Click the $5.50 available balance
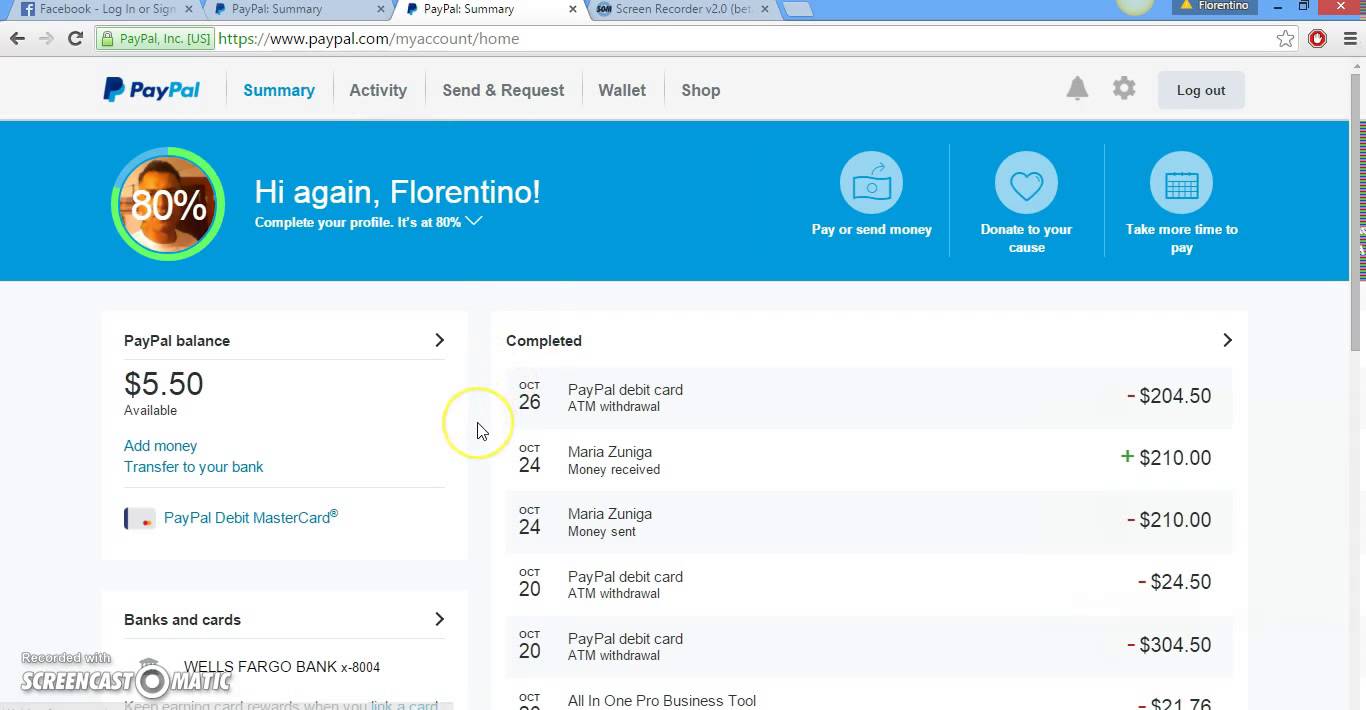1366x710 pixels. point(164,384)
